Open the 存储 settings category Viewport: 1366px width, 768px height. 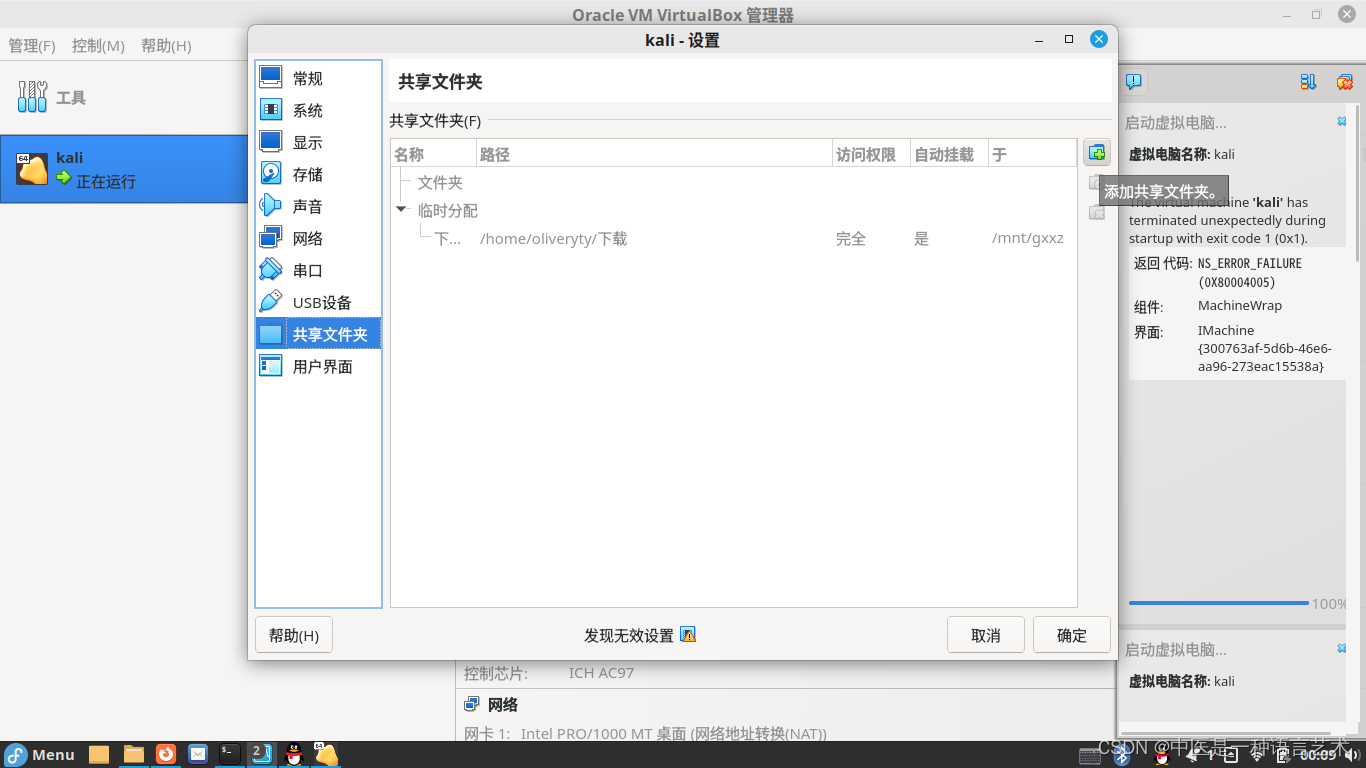pyautogui.click(x=318, y=174)
